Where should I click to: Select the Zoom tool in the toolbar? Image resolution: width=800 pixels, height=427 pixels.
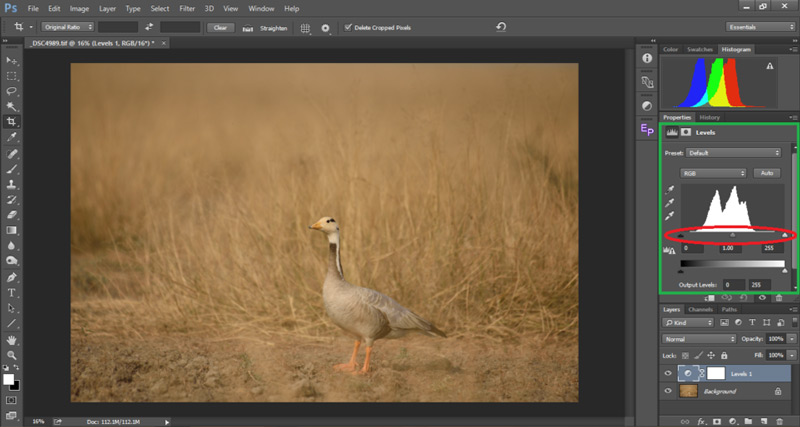12,355
